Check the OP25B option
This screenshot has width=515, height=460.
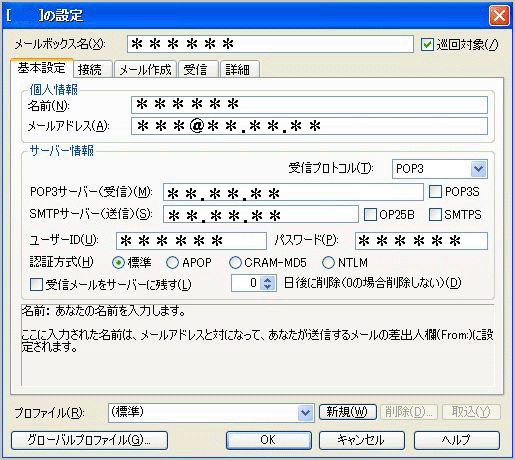(370, 215)
